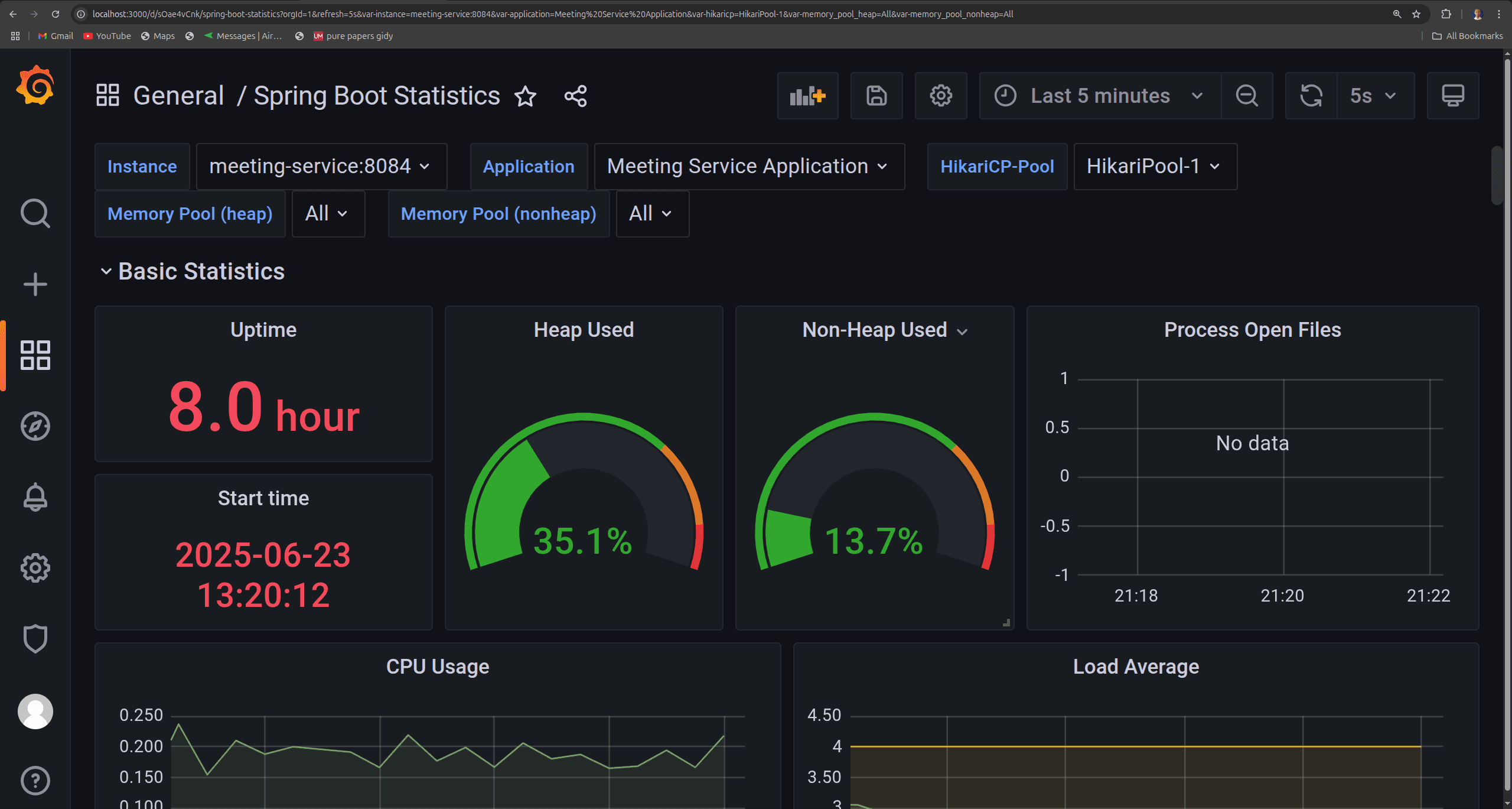
Task: Open the HikariPool-1 dropdown
Action: pyautogui.click(x=1155, y=167)
